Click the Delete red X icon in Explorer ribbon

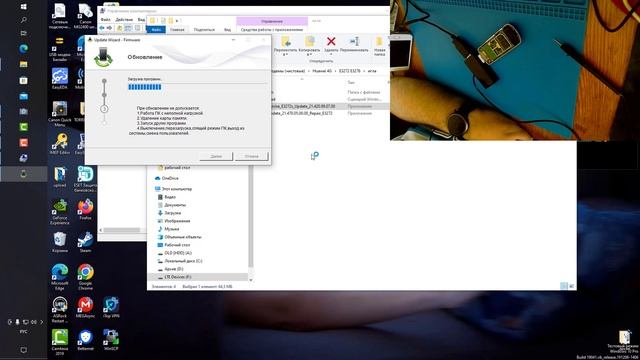click(331, 41)
